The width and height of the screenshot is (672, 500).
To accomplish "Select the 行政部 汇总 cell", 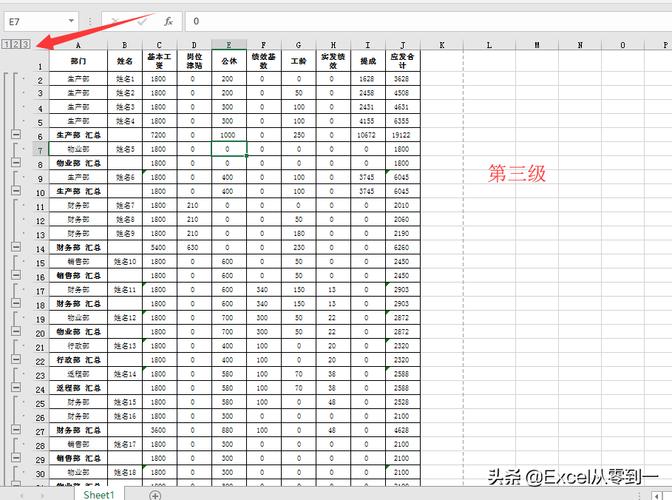I will (x=78, y=359).
